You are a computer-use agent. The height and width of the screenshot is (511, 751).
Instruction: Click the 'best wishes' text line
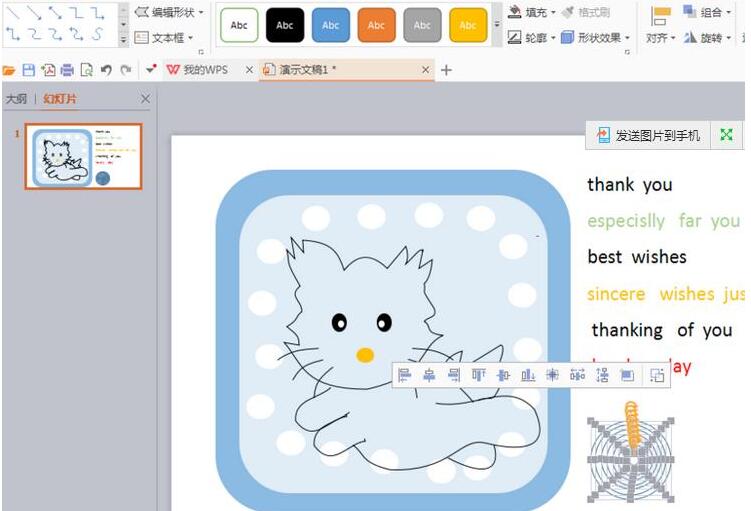coord(637,257)
